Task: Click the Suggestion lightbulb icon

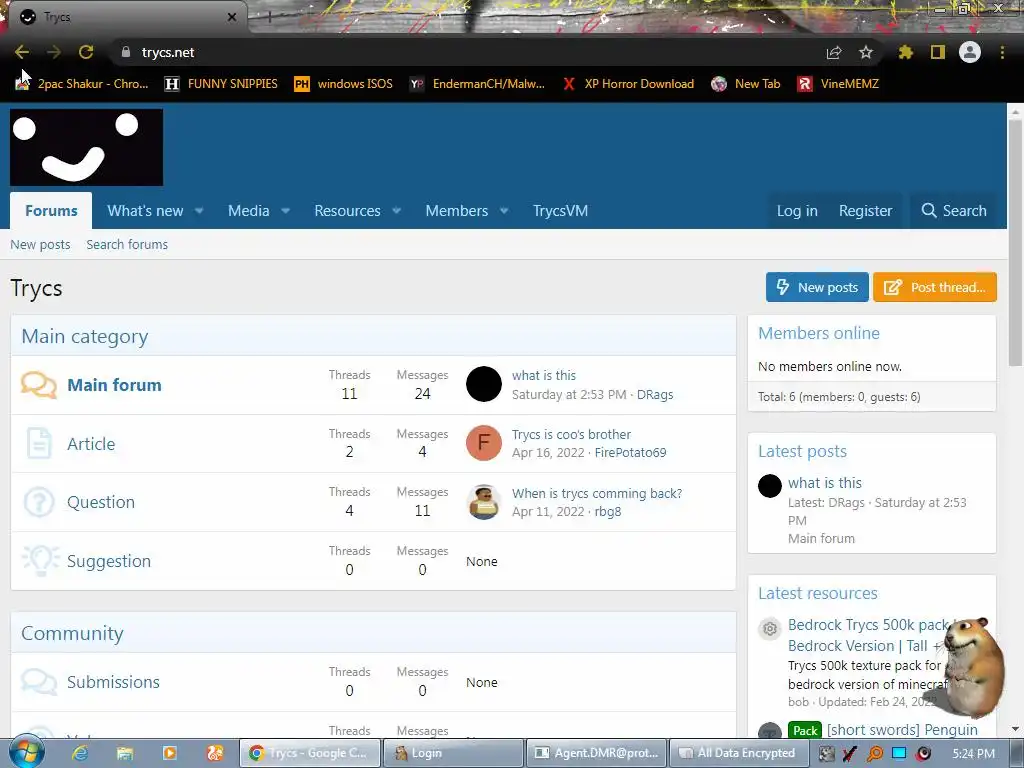Action: point(40,560)
